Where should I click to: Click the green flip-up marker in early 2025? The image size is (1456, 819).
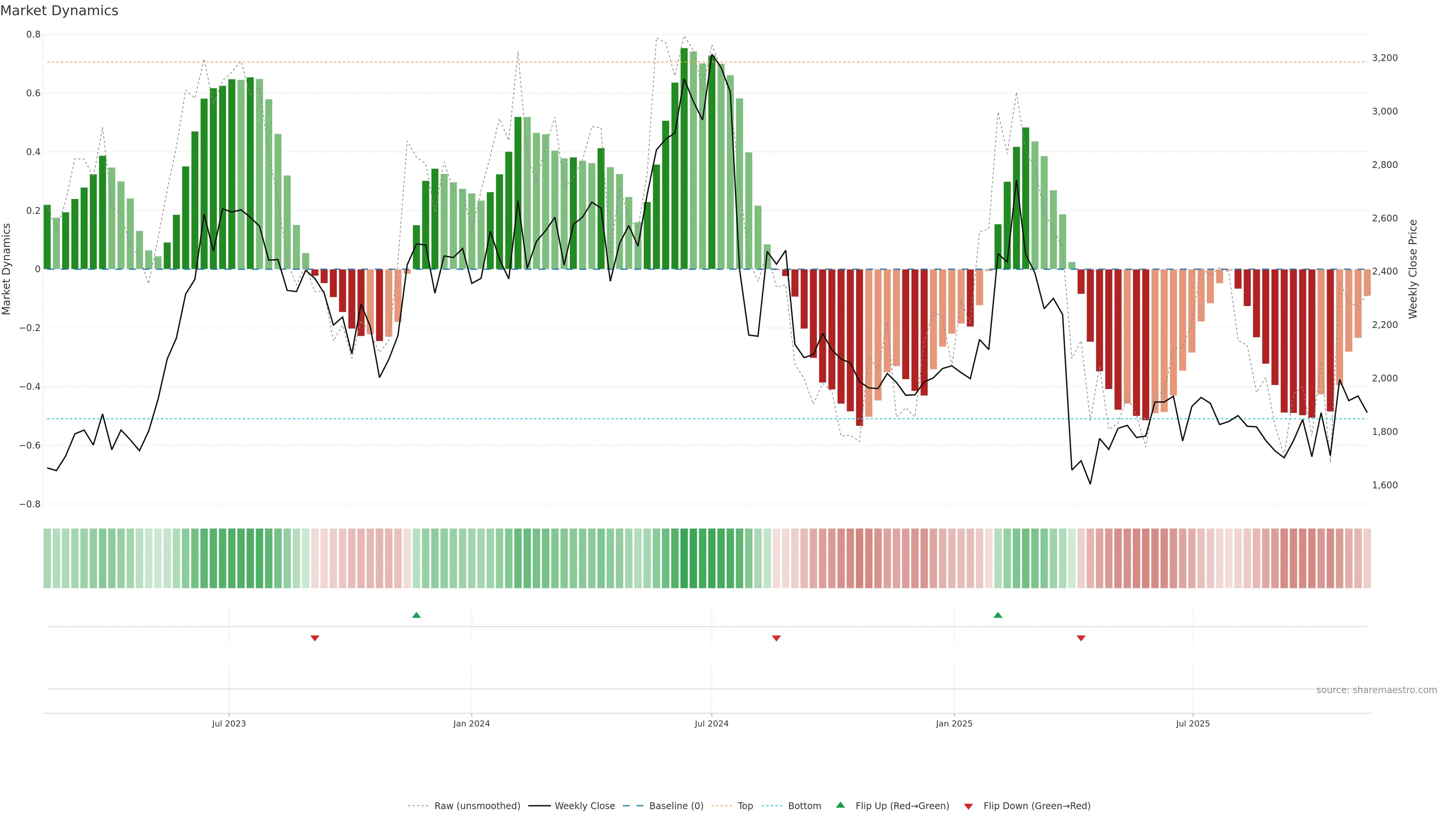tap(998, 615)
